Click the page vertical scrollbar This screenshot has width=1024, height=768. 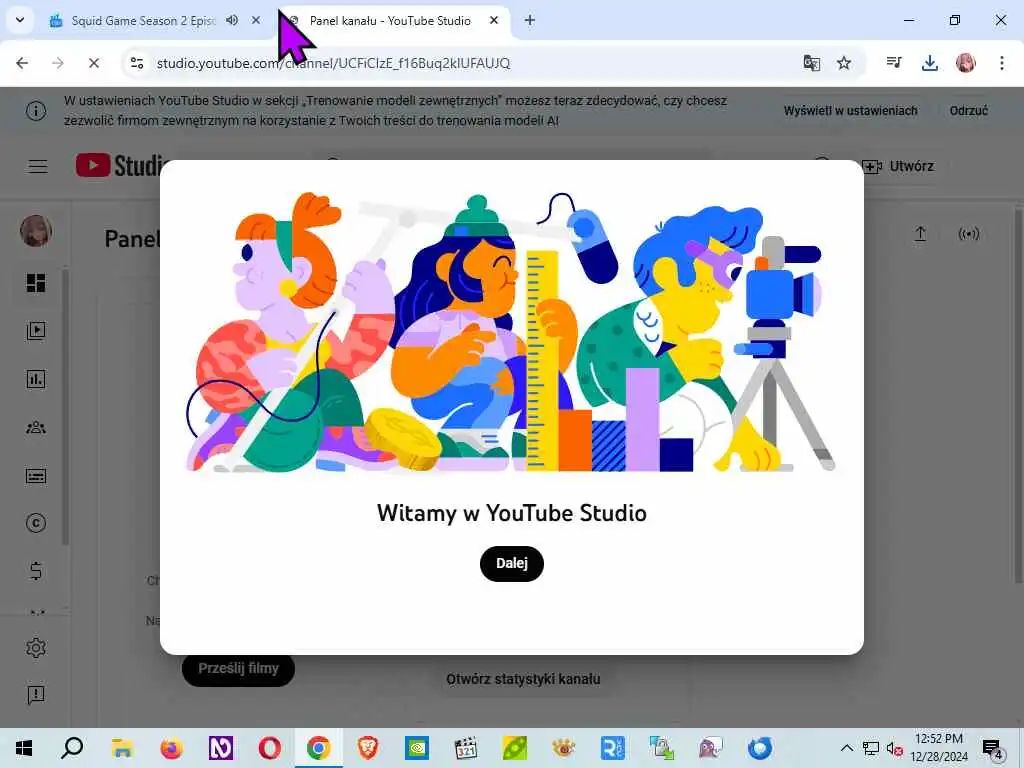click(x=1018, y=394)
